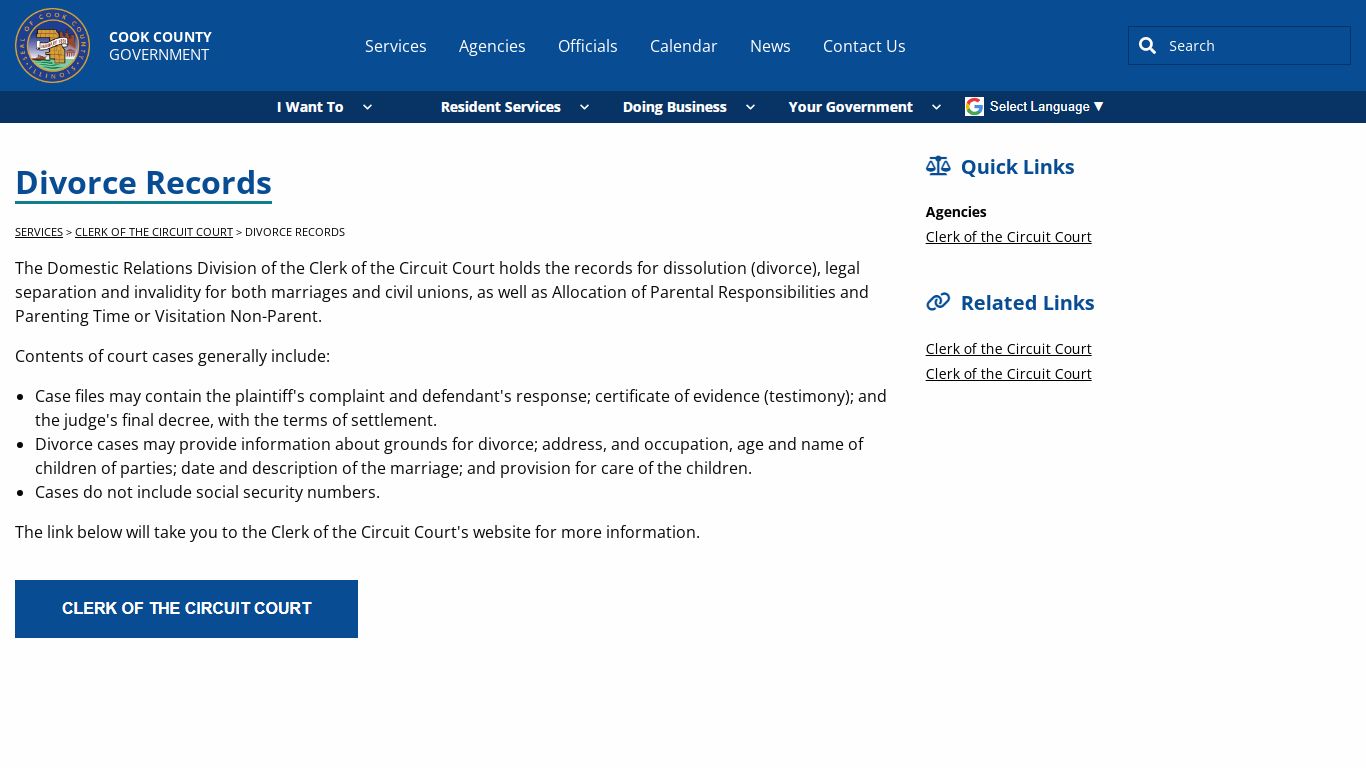The image size is (1366, 768).
Task: Click the DIVORCE RECORDS breadcrumb text
Action: click(295, 232)
